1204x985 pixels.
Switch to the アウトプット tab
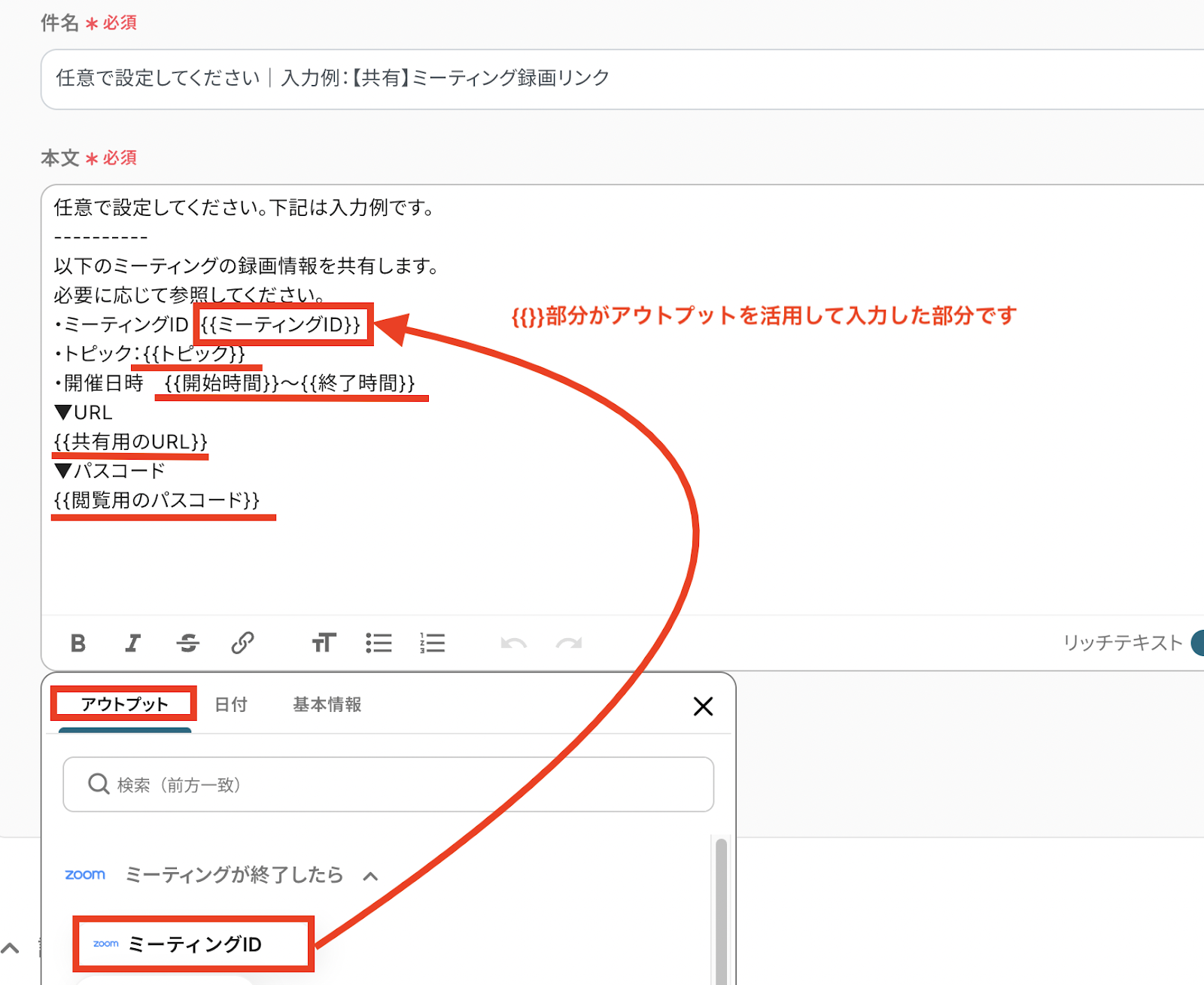click(124, 704)
